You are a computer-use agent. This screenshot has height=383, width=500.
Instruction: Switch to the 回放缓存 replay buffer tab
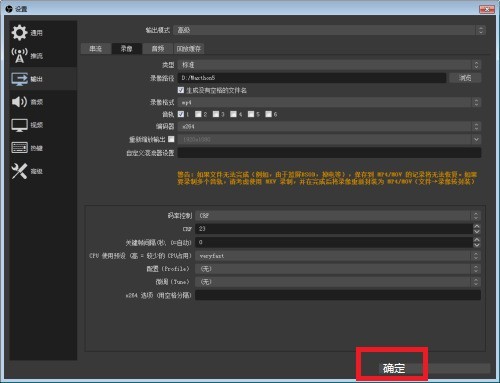189,49
